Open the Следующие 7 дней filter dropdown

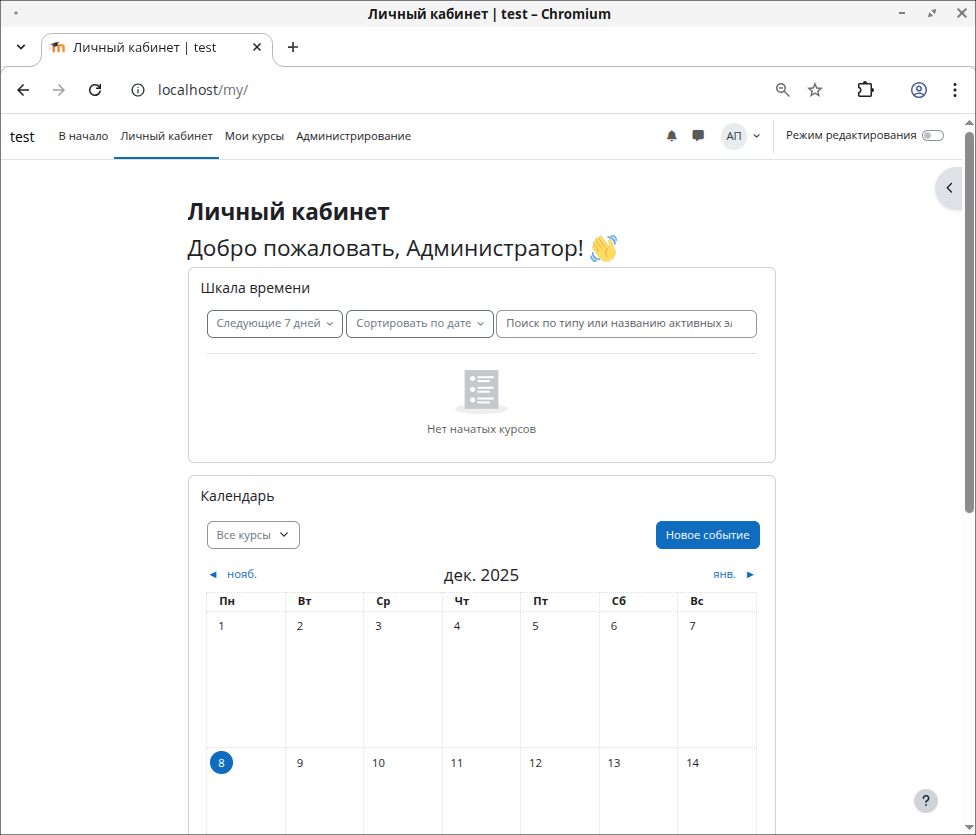coord(274,324)
